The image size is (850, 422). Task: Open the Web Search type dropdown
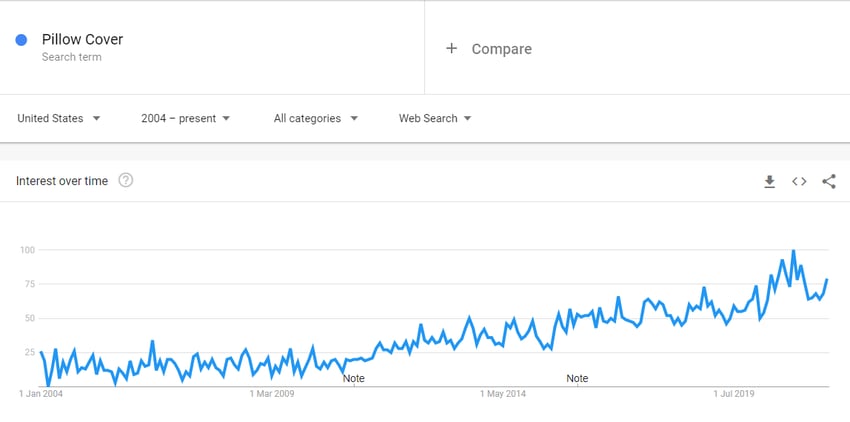pyautogui.click(x=435, y=118)
